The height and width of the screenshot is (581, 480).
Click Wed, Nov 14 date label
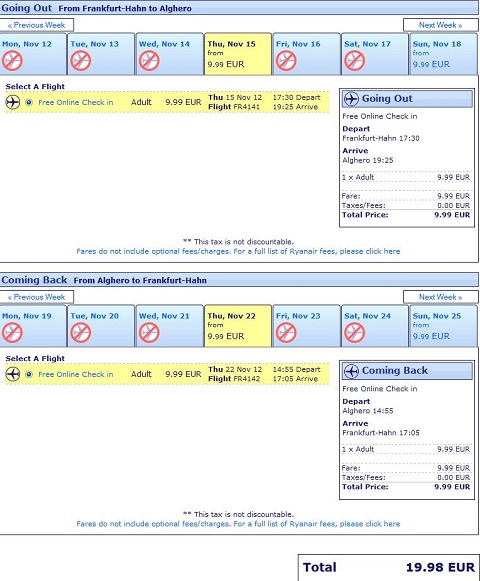[x=164, y=44]
